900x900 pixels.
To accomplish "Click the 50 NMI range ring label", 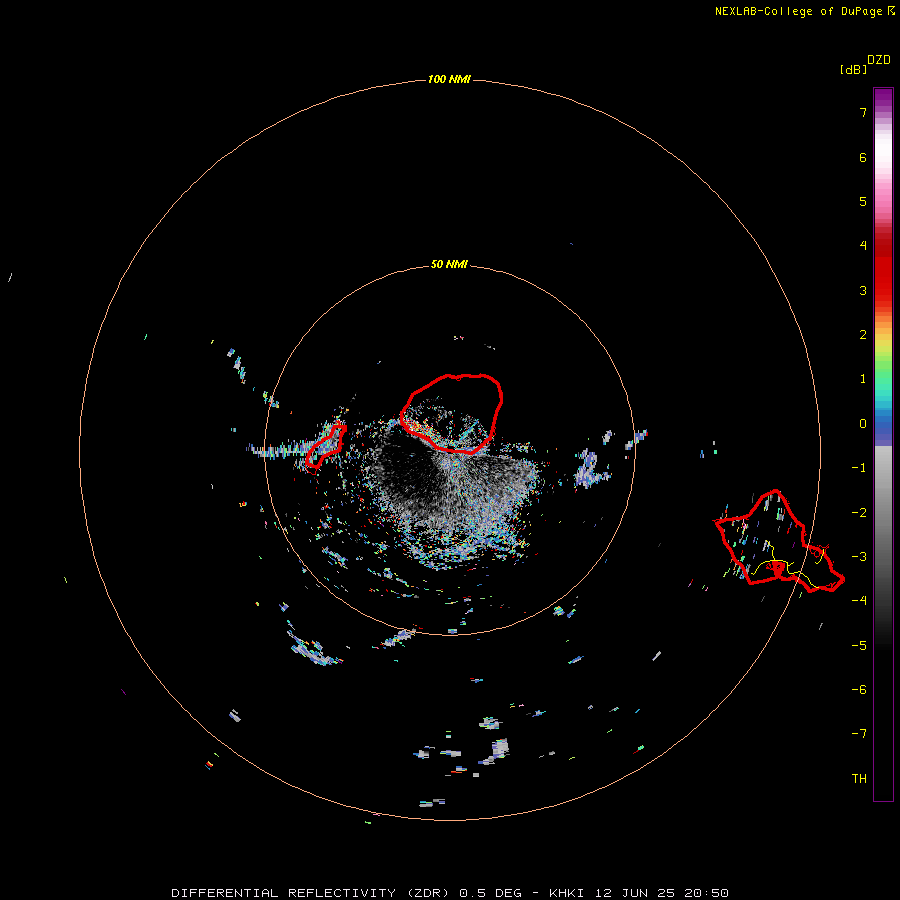I will [x=449, y=264].
